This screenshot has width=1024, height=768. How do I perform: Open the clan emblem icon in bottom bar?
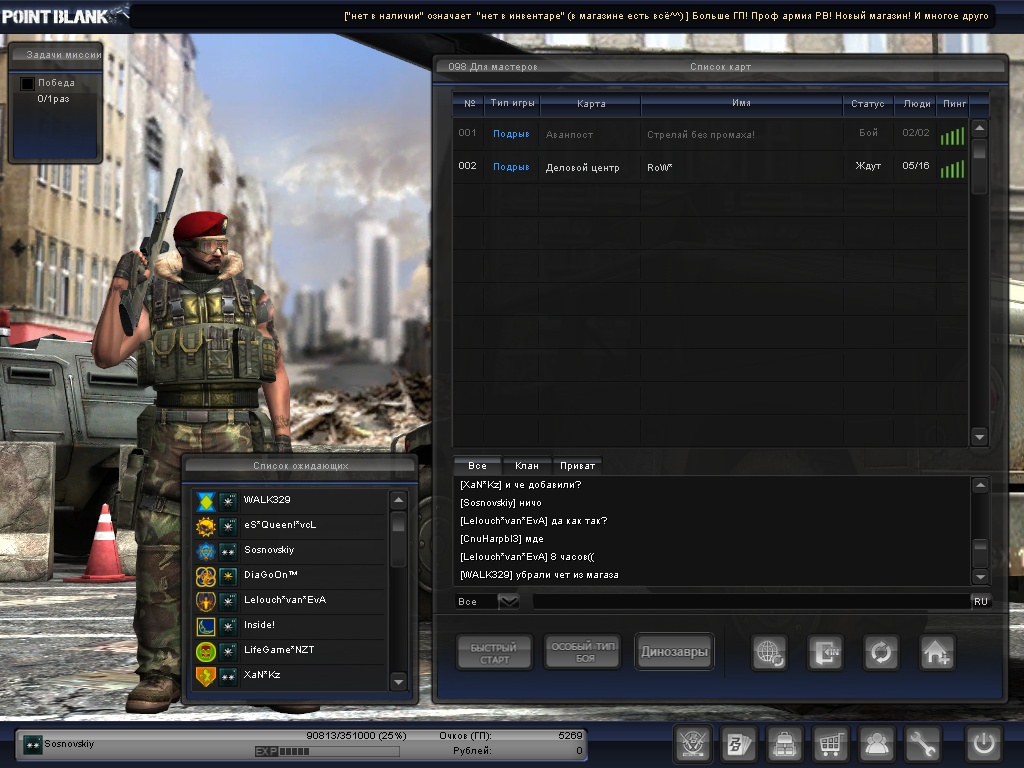pos(692,745)
